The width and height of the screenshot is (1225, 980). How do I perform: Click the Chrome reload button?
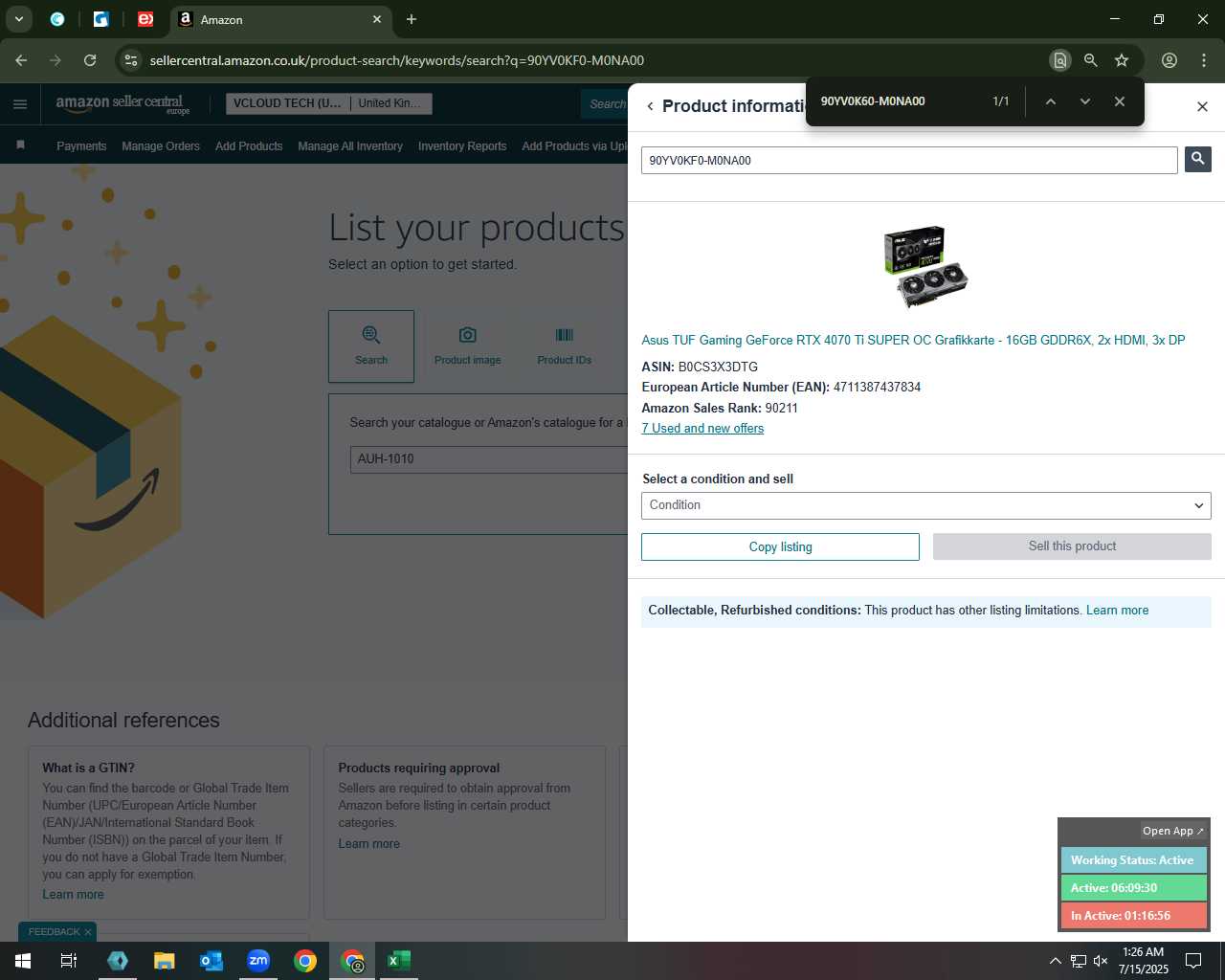(90, 60)
